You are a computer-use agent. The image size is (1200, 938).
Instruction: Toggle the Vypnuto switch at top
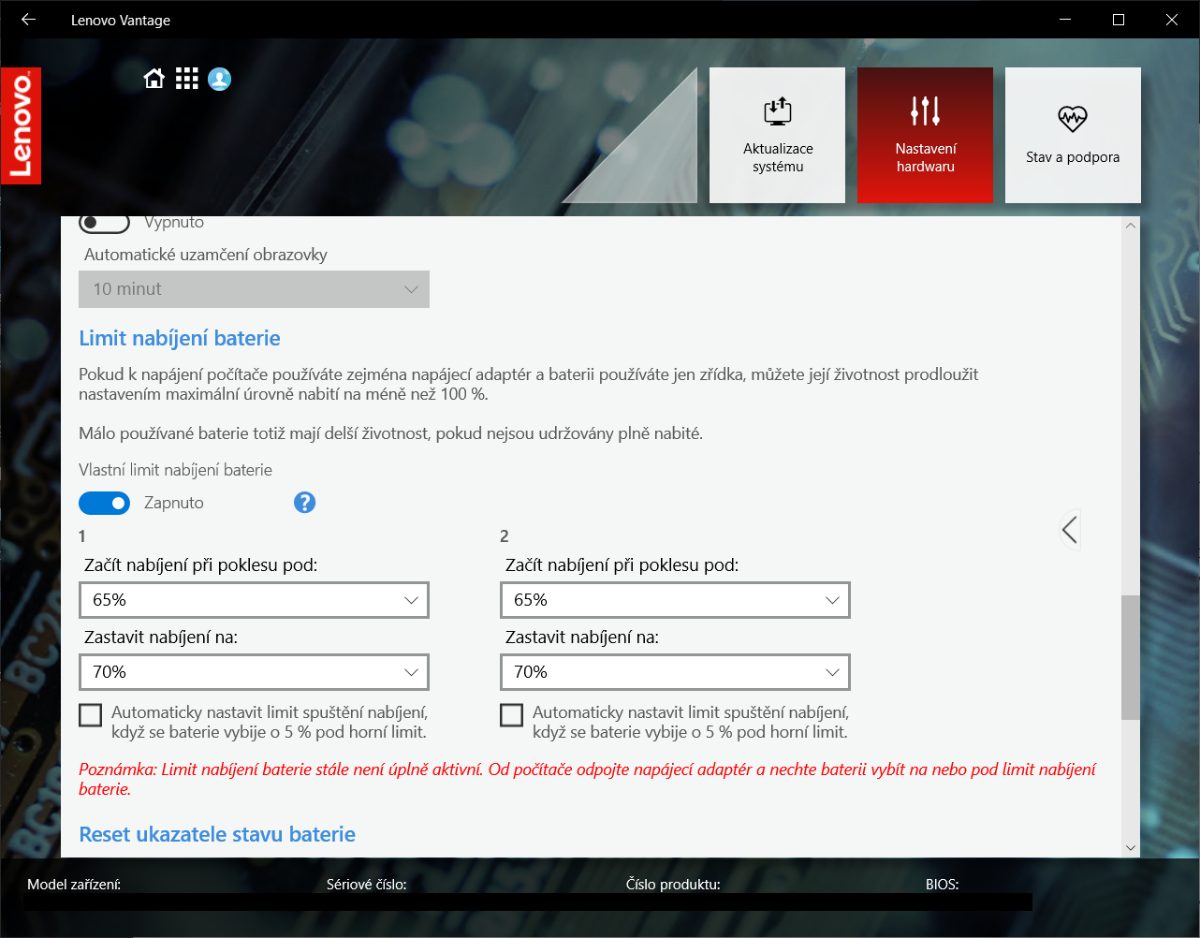point(105,223)
